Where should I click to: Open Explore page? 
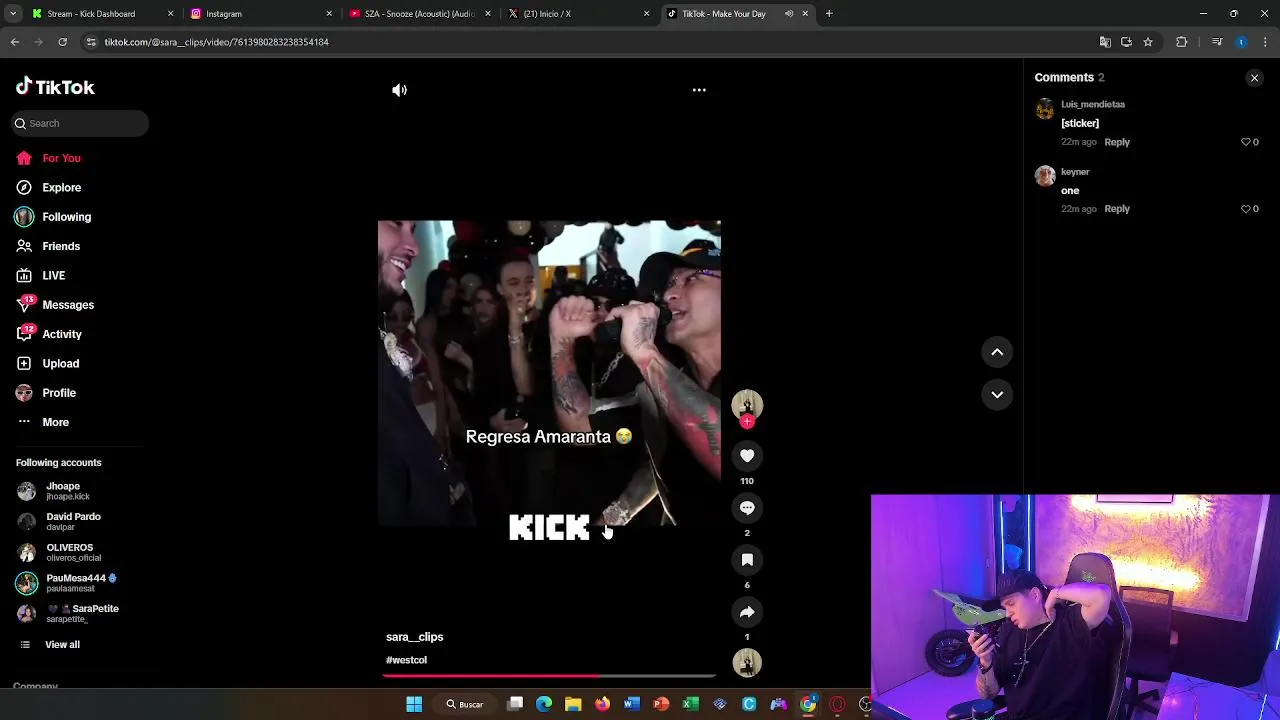[x=61, y=187]
